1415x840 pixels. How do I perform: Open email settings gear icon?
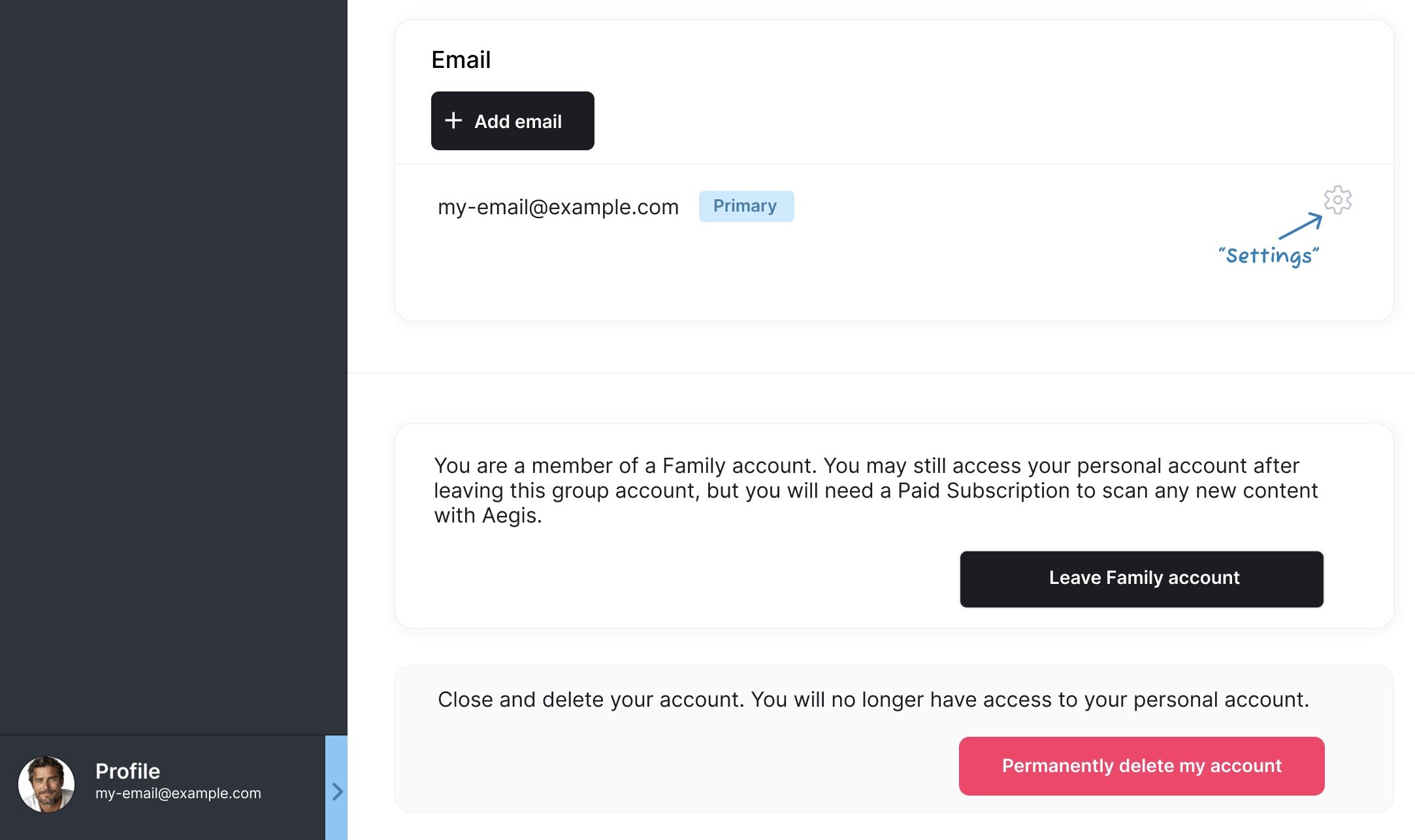click(1337, 200)
